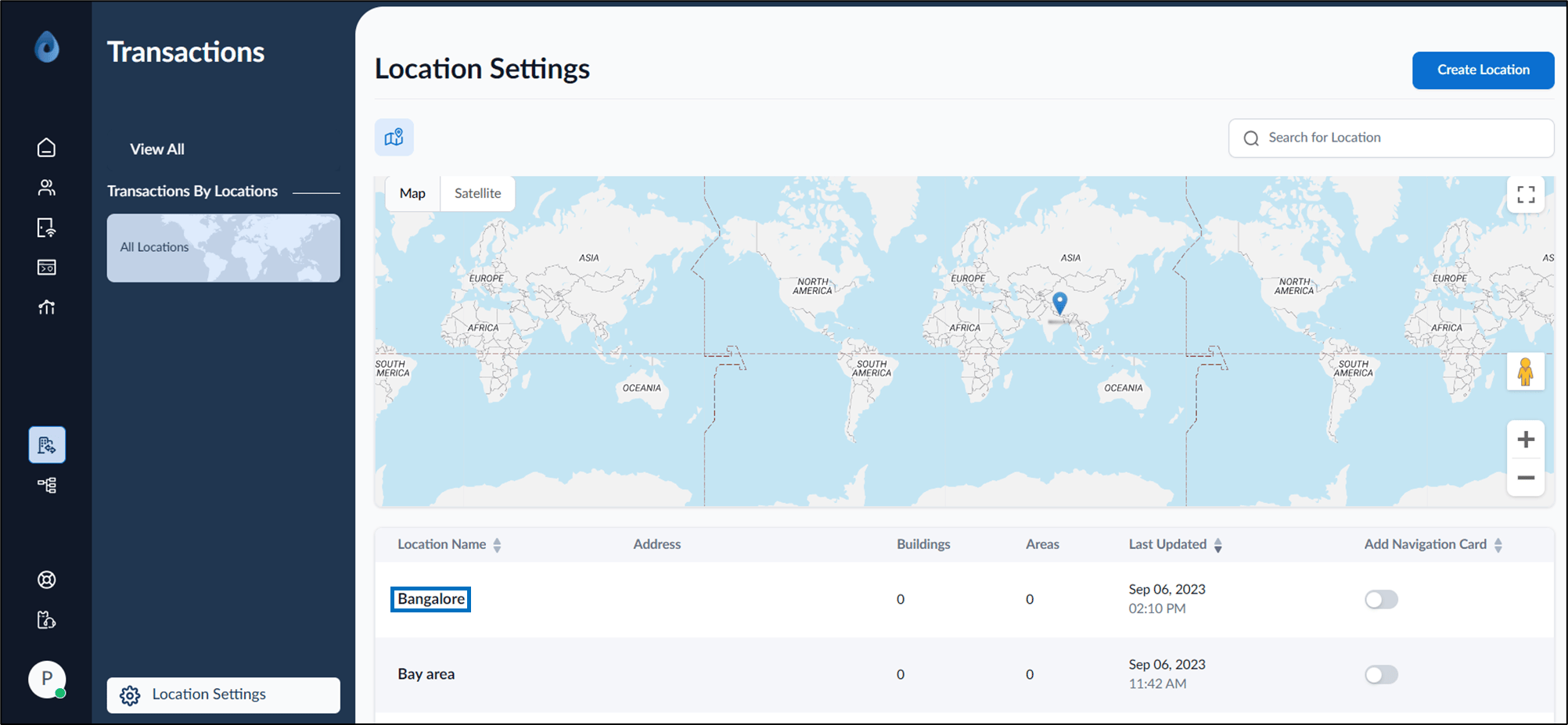The width and height of the screenshot is (1568, 725).
Task: Click the Buildings column header
Action: pyautogui.click(x=923, y=544)
